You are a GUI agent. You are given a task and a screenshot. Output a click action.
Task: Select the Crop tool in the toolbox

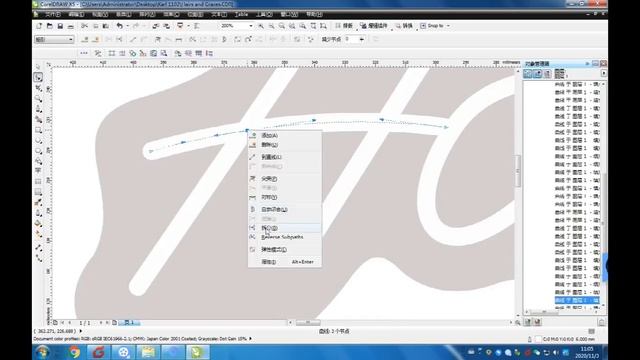coord(38,88)
